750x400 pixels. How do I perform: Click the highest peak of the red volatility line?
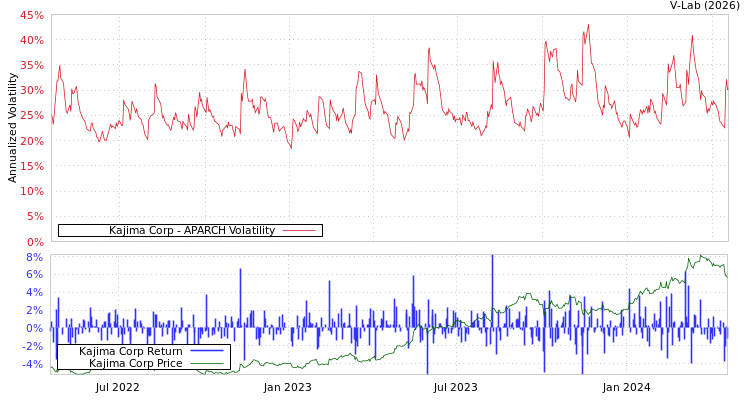coord(588,25)
